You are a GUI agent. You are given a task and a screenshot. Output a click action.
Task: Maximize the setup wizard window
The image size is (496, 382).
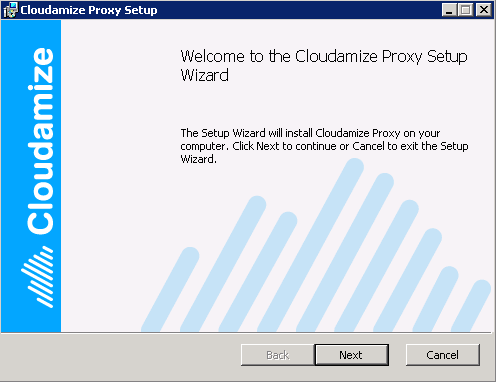[x=465, y=10]
